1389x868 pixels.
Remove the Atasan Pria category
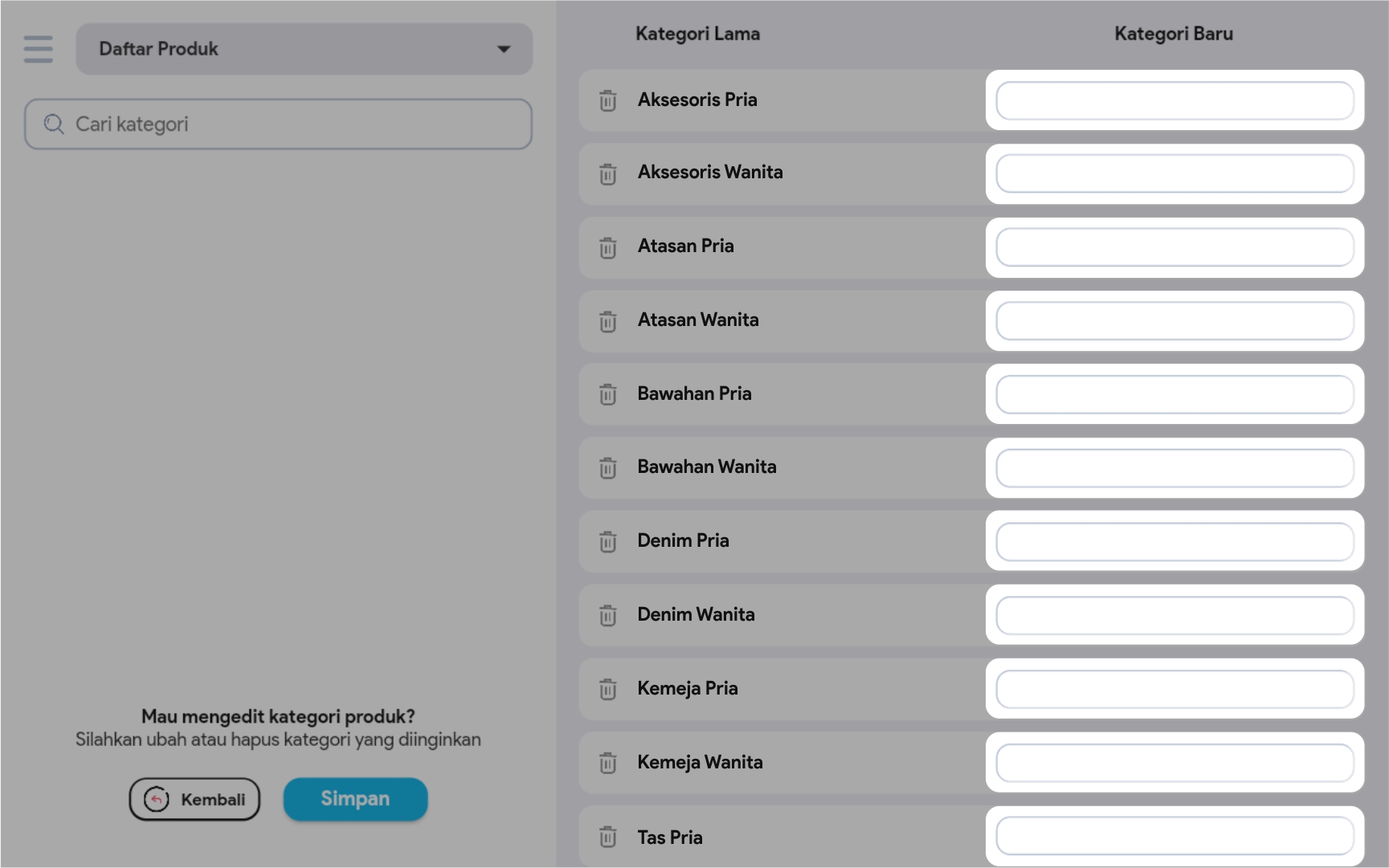[608, 247]
